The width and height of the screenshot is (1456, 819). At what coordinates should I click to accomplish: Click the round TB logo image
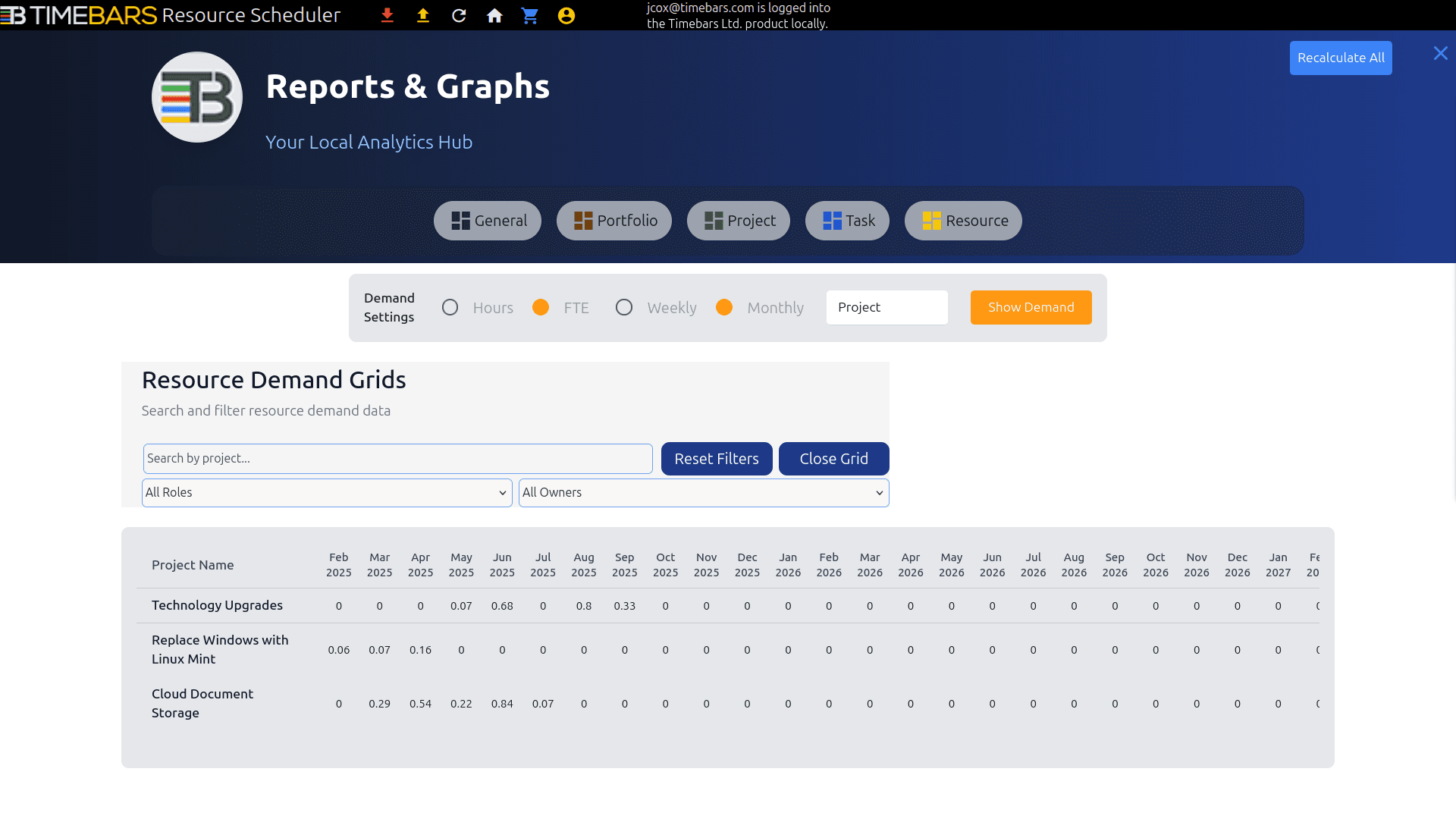click(x=197, y=97)
